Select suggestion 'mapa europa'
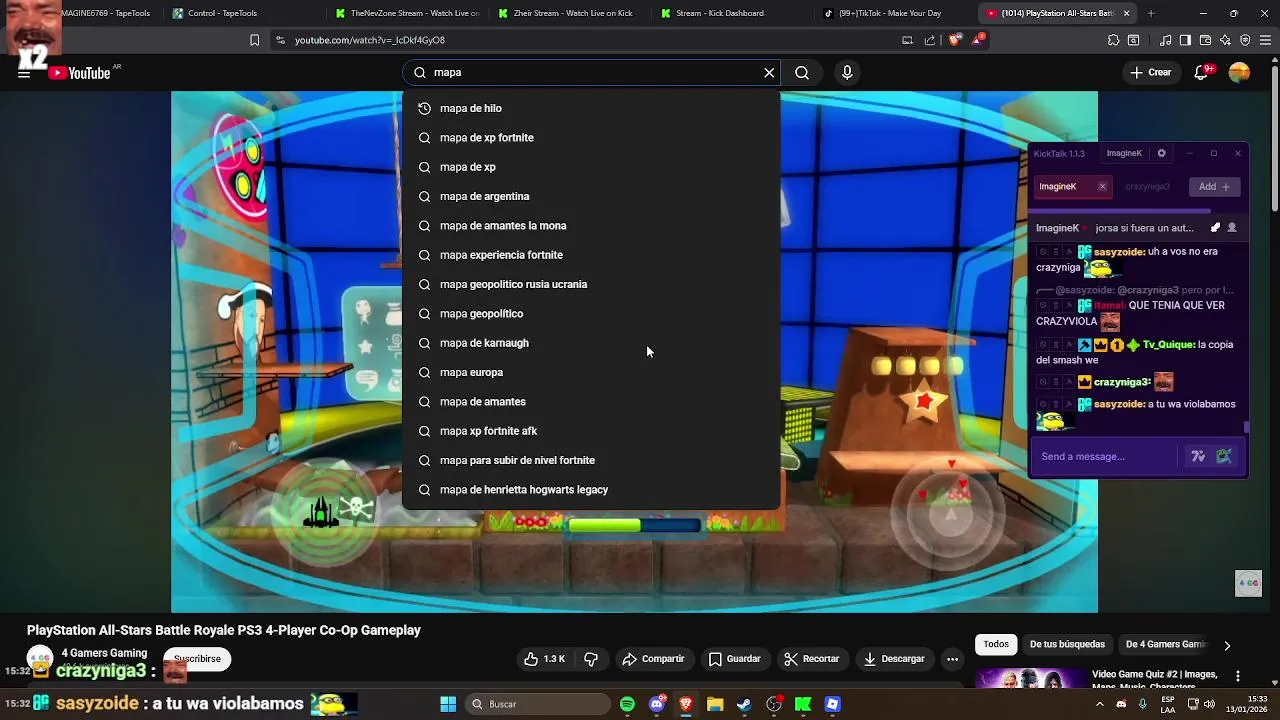 pyautogui.click(x=591, y=372)
